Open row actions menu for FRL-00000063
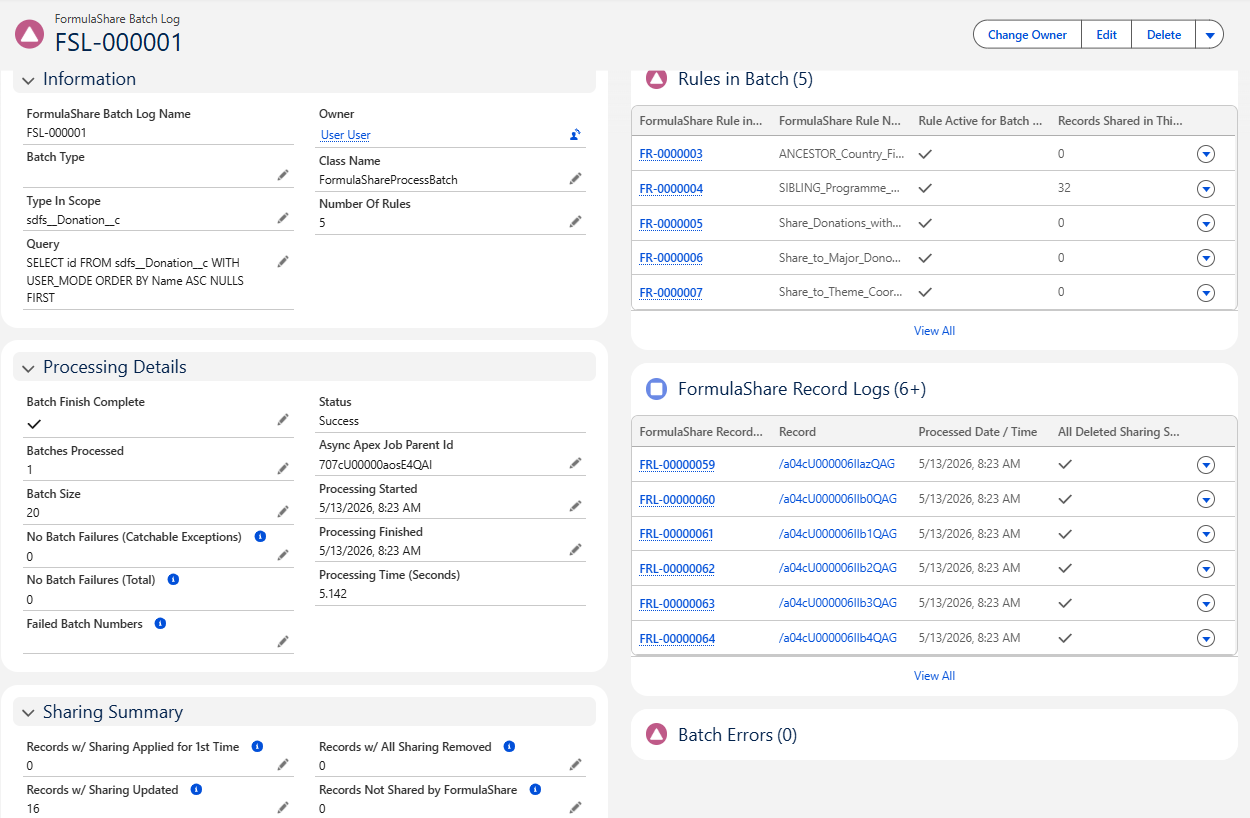Screen dimensions: 1250x818 1205,603
